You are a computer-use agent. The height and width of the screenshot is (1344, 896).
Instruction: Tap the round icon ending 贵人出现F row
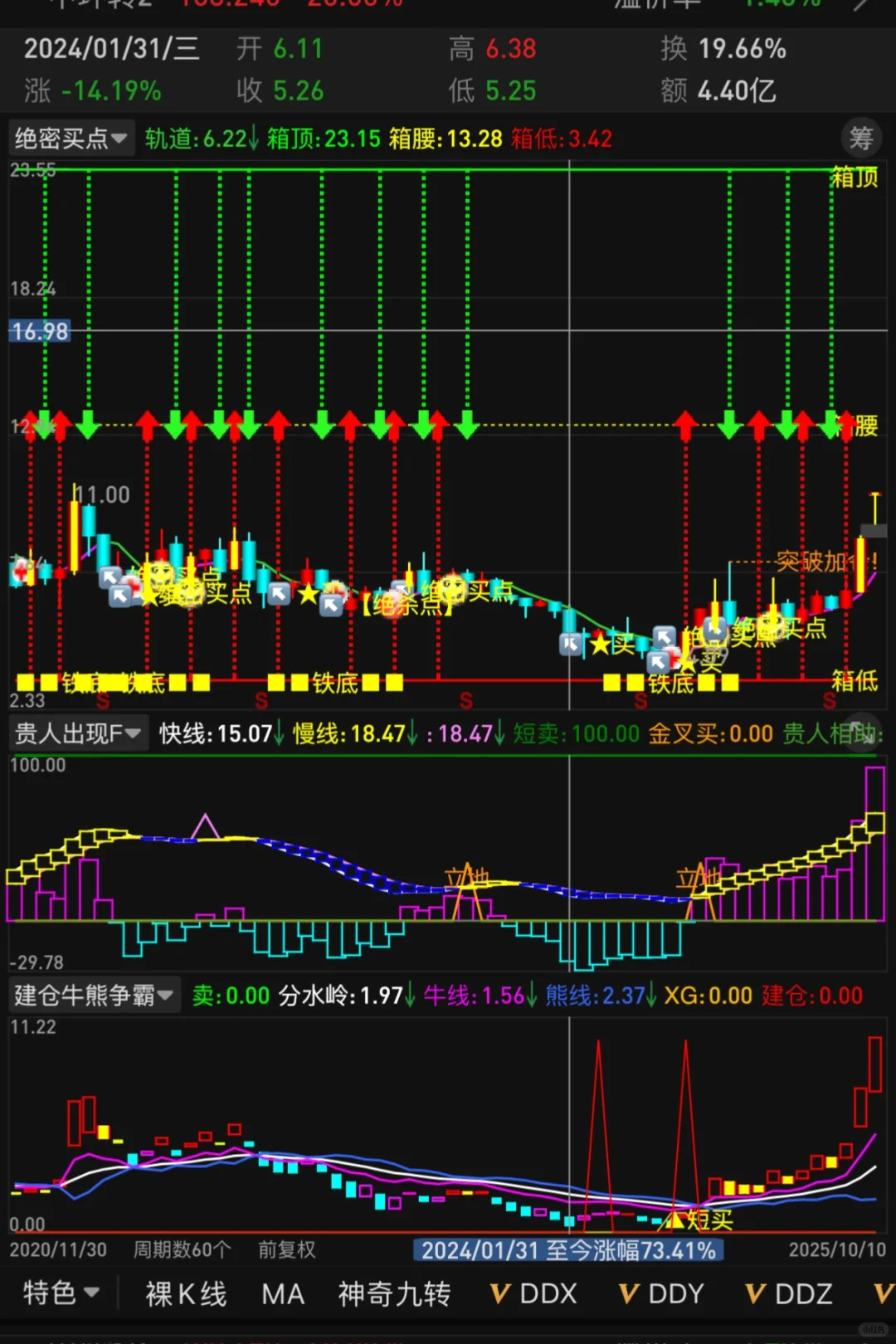point(862,731)
